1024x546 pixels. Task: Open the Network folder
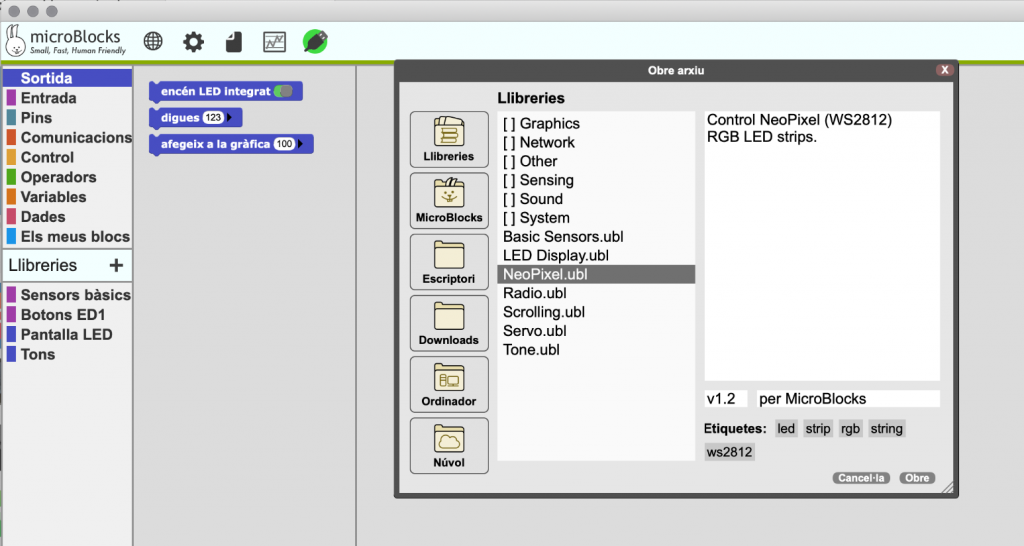pyautogui.click(x=596, y=142)
